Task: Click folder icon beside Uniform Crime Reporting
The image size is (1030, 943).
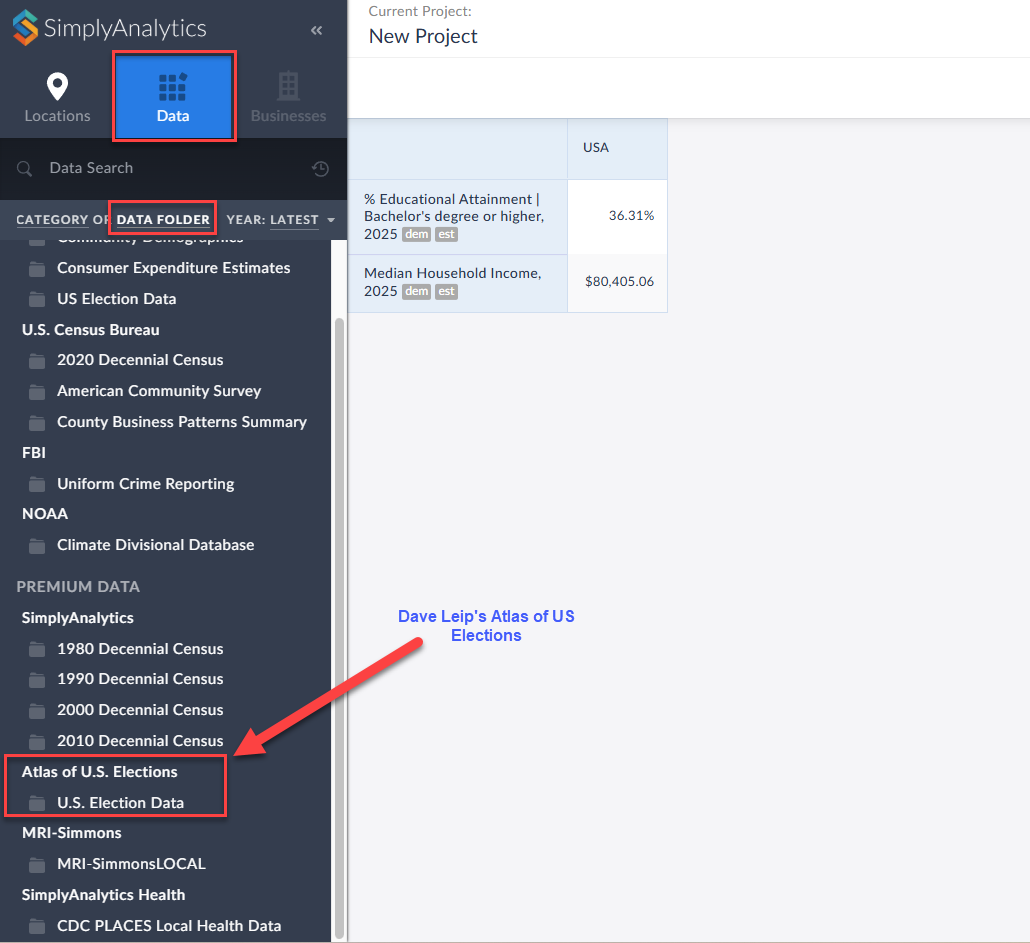Action: pos(37,484)
